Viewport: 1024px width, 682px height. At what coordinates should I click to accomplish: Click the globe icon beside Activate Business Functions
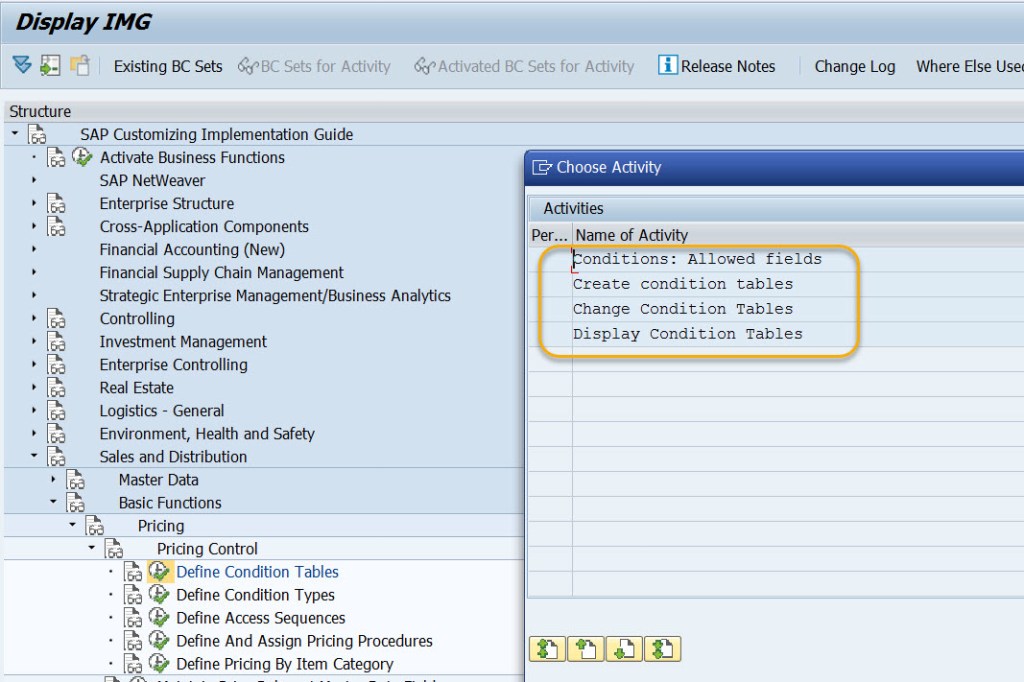click(82, 157)
